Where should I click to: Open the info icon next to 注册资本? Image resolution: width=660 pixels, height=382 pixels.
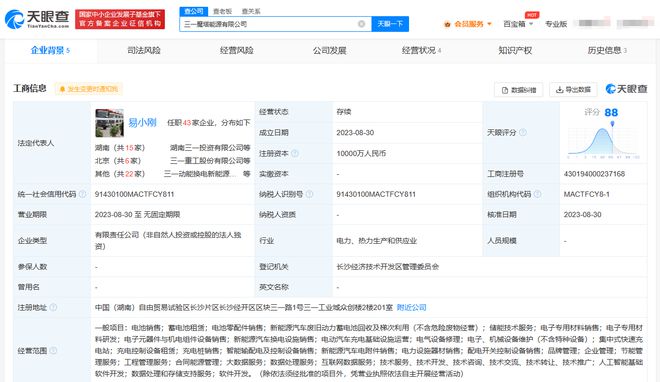point(295,153)
